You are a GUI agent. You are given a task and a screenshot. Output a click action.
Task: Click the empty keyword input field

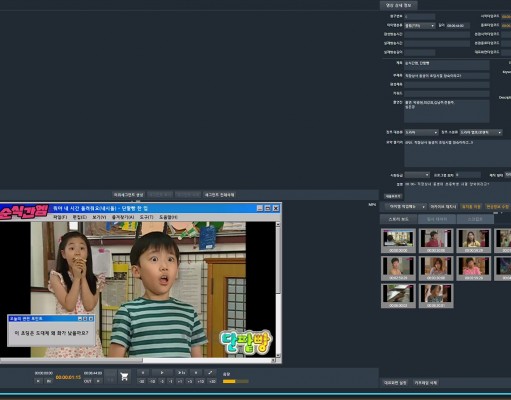(x=447, y=94)
